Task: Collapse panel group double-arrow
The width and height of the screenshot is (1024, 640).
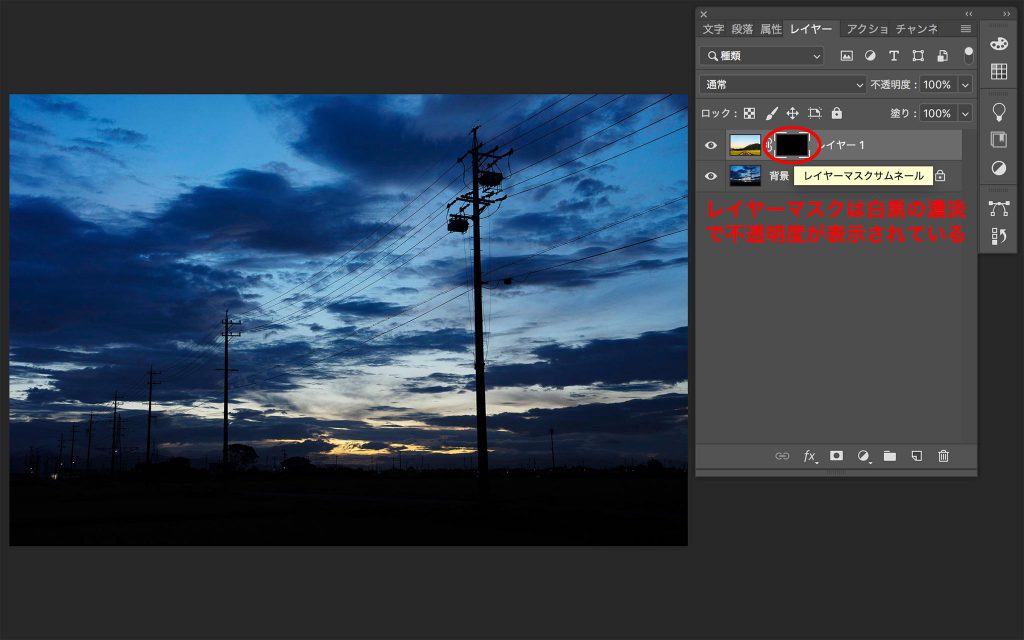Action: (968, 14)
